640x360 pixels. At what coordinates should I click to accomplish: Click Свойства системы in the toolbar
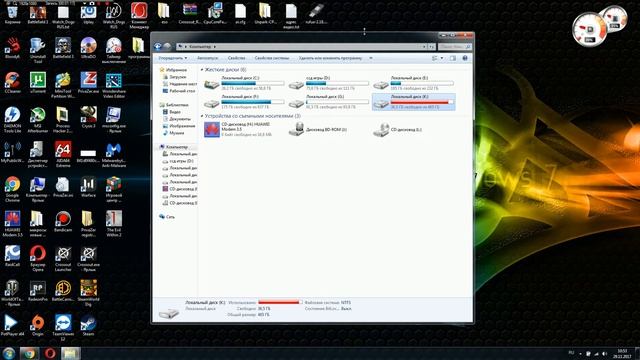[x=272, y=58]
